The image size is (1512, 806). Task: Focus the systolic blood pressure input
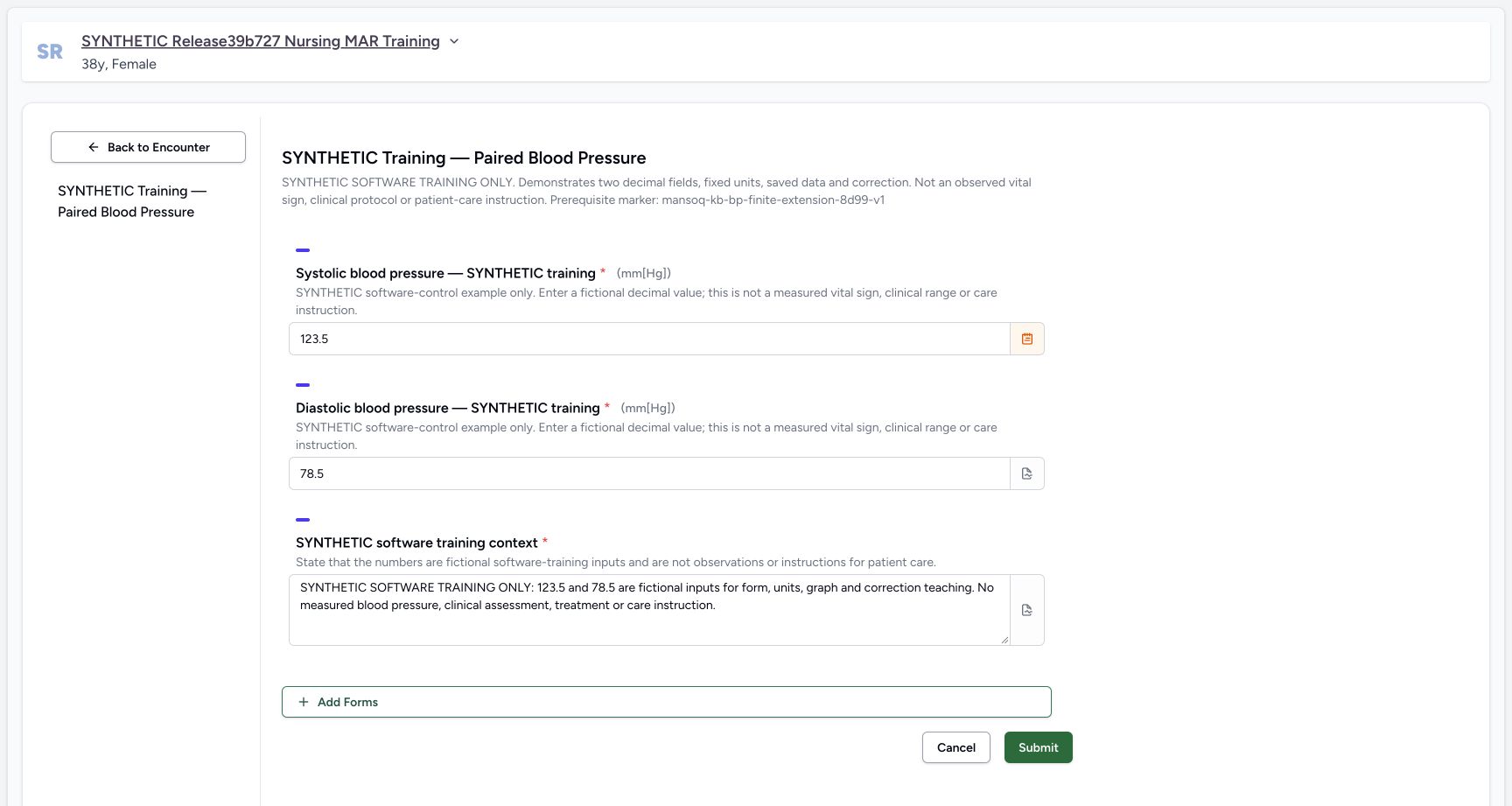click(x=649, y=339)
